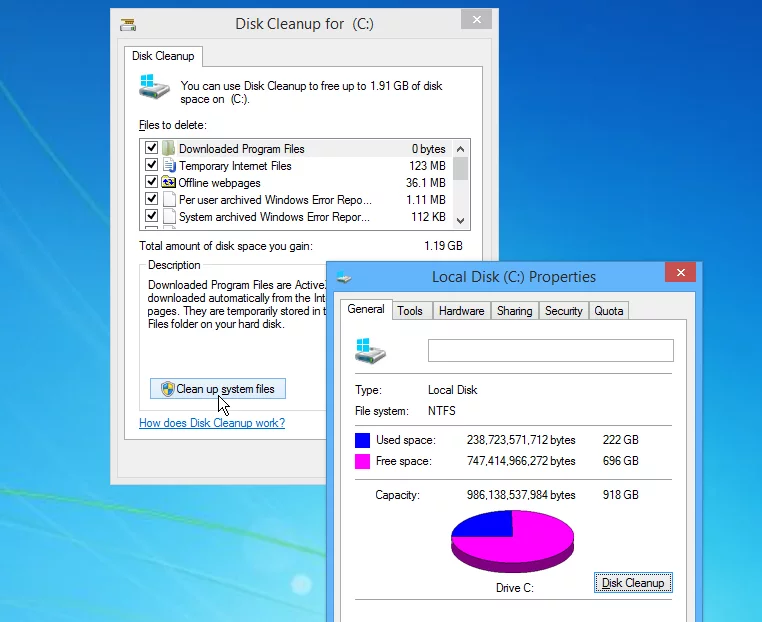Image resolution: width=762 pixels, height=622 pixels.
Task: Toggle the Offline webpages checkbox
Action: [152, 181]
